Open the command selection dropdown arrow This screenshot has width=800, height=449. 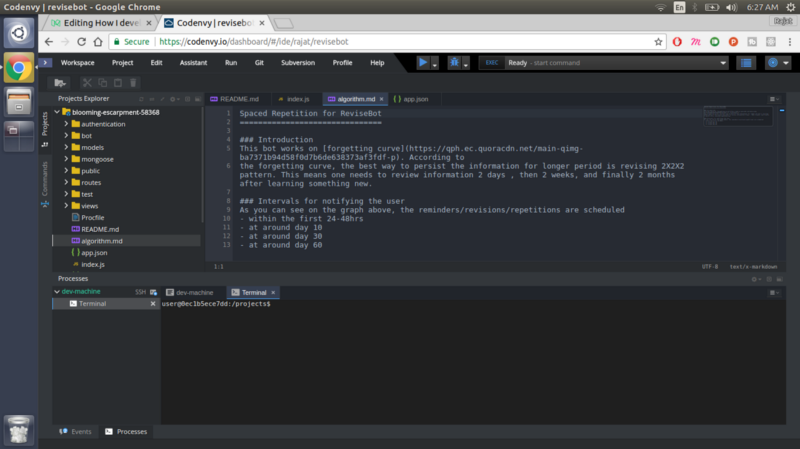(x=723, y=62)
